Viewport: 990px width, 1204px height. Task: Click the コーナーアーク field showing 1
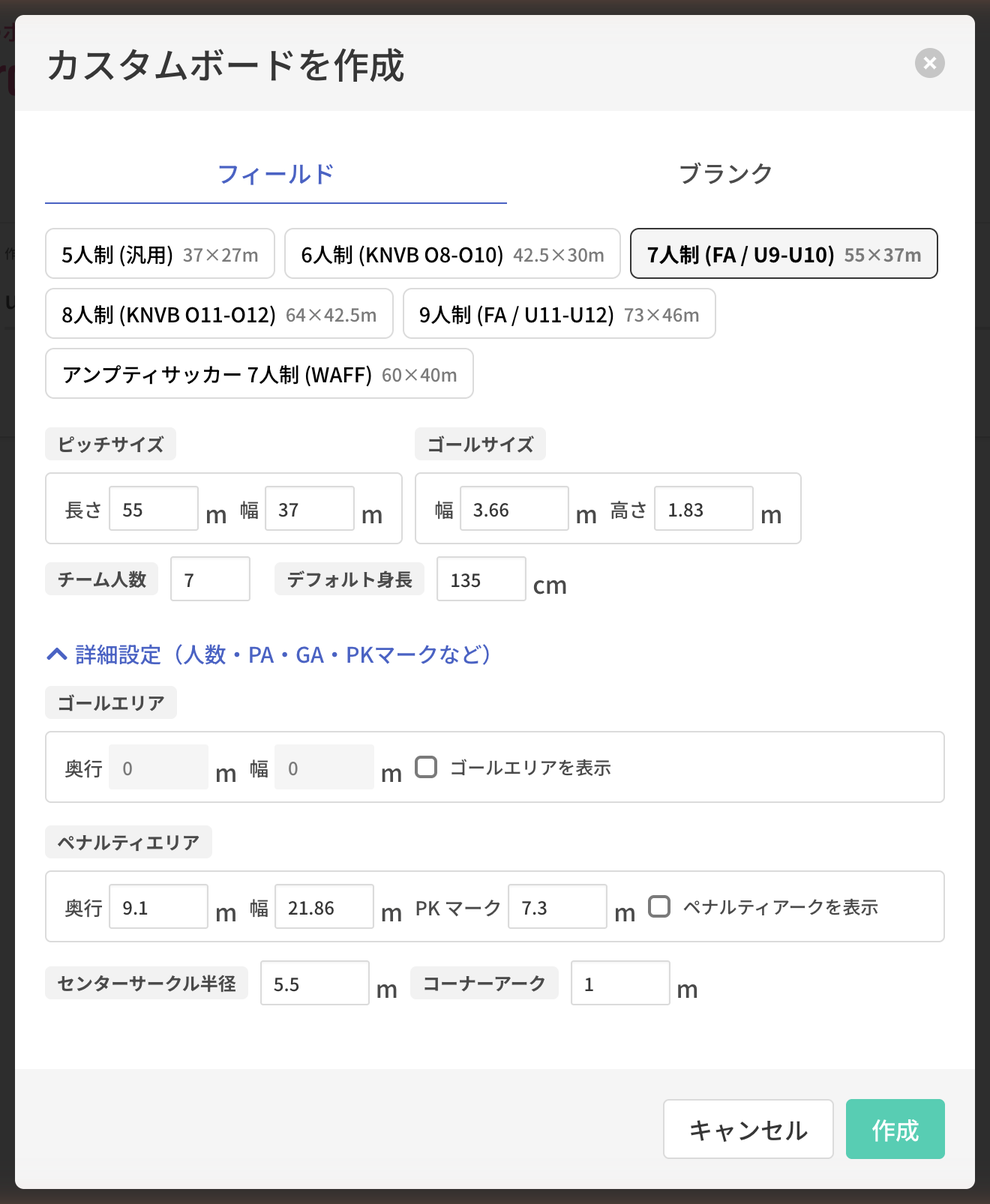pyautogui.click(x=620, y=983)
